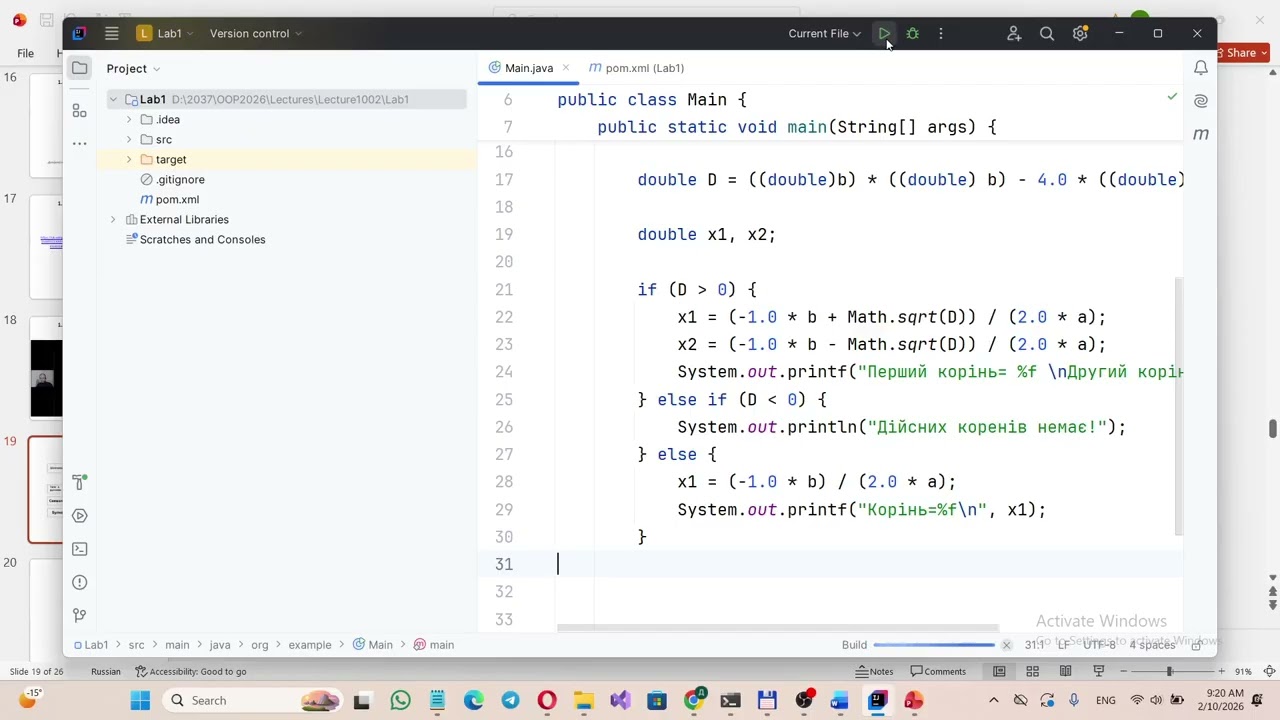
Task: Select slide 19 thumbnail in PowerPoint
Action: 46,490
